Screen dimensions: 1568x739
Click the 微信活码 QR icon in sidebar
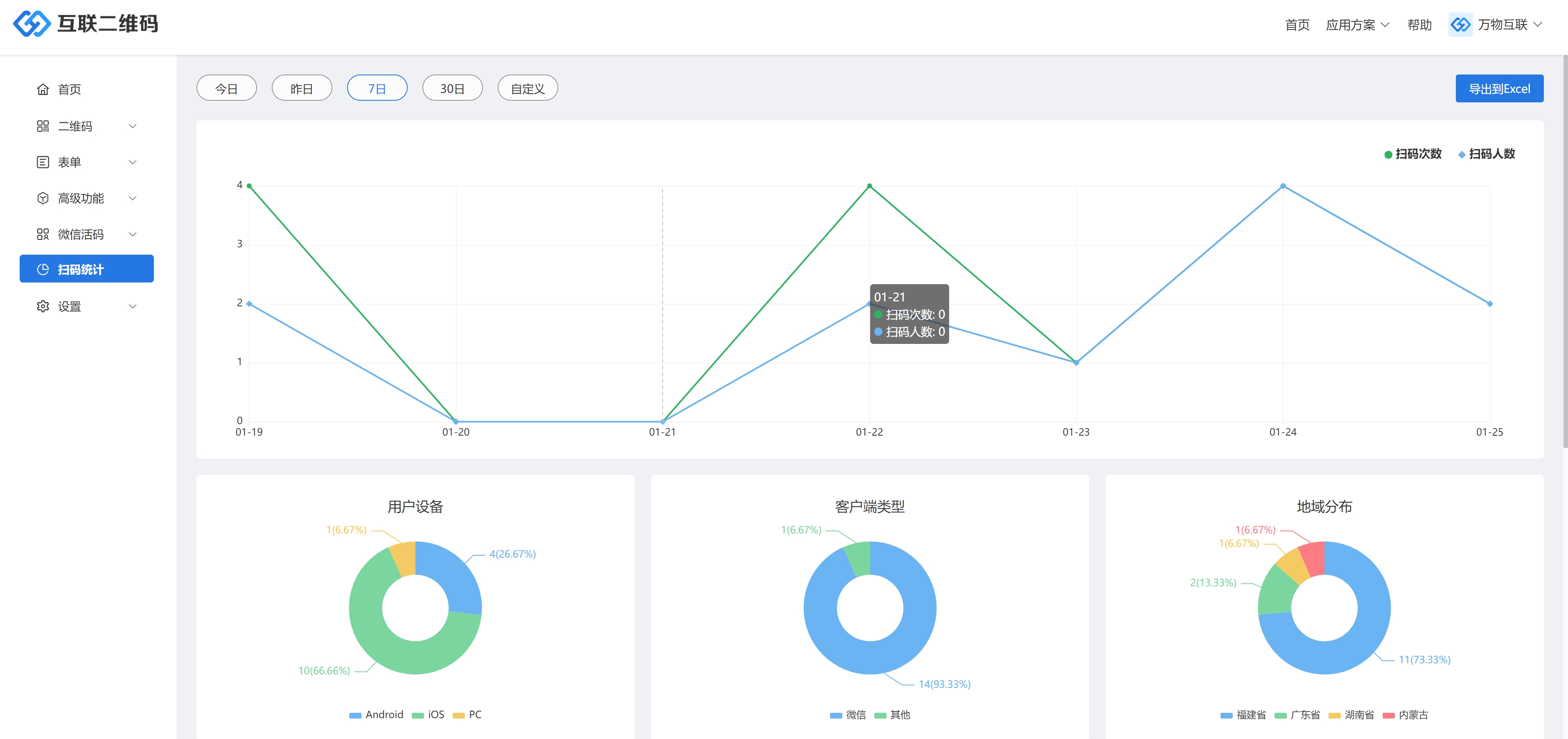[43, 234]
